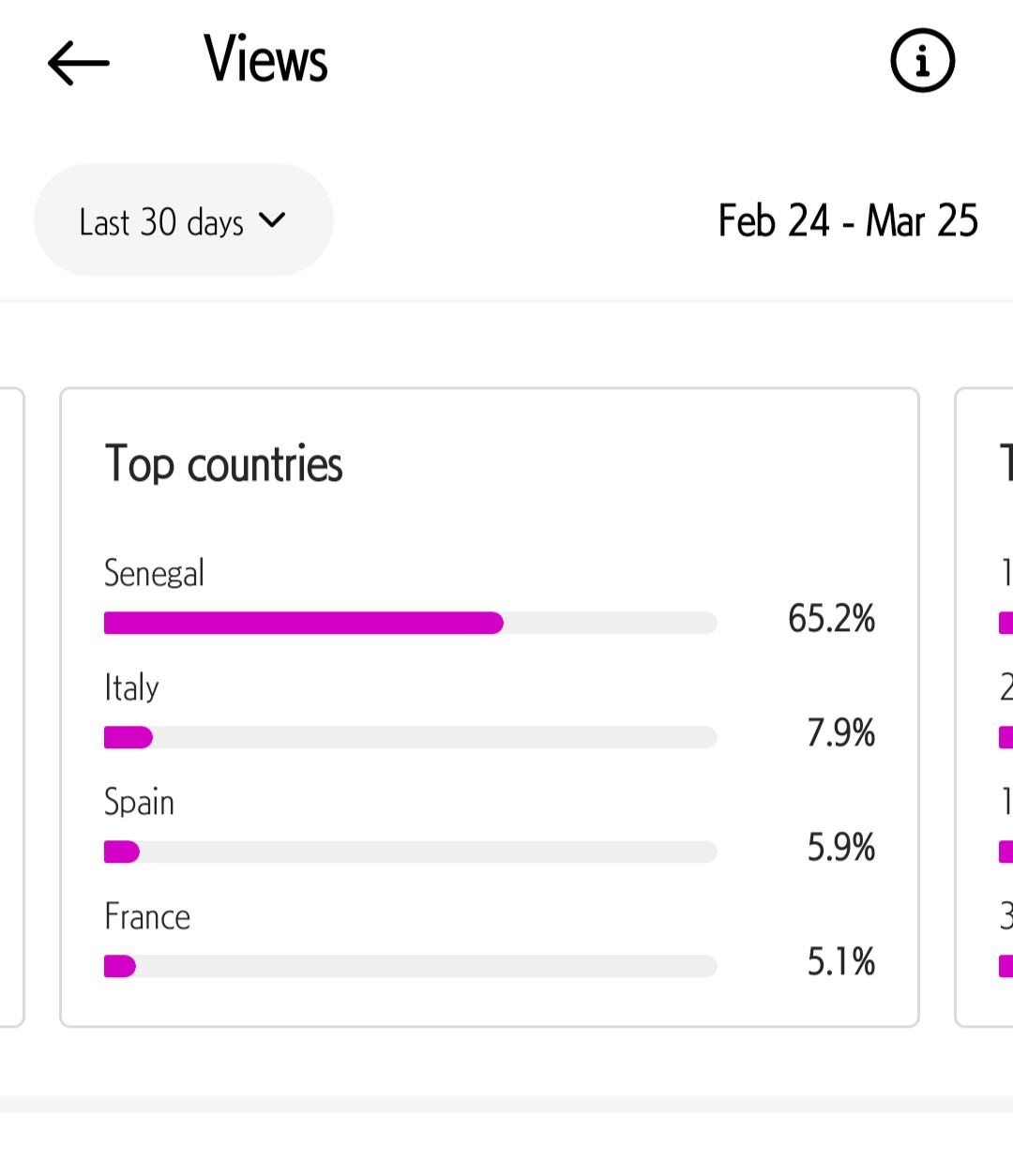Open the partially visible next card on right
The width and height of the screenshot is (1013, 1176).
point(985,708)
